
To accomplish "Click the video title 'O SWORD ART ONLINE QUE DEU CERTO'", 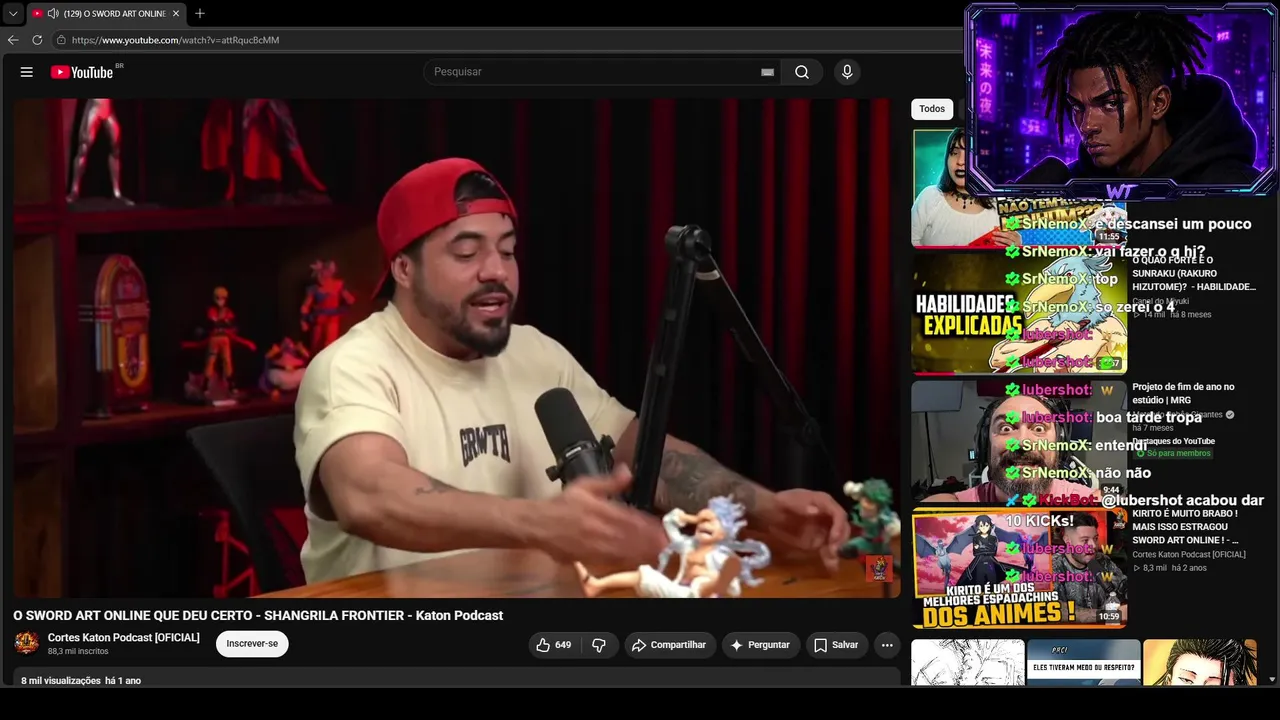I will 258,615.
